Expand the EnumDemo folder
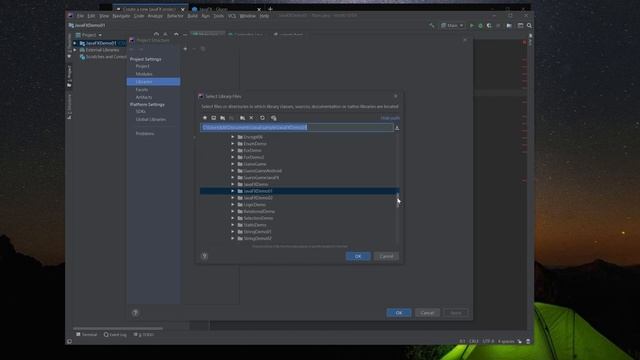This screenshot has height=360, width=640. coord(233,144)
